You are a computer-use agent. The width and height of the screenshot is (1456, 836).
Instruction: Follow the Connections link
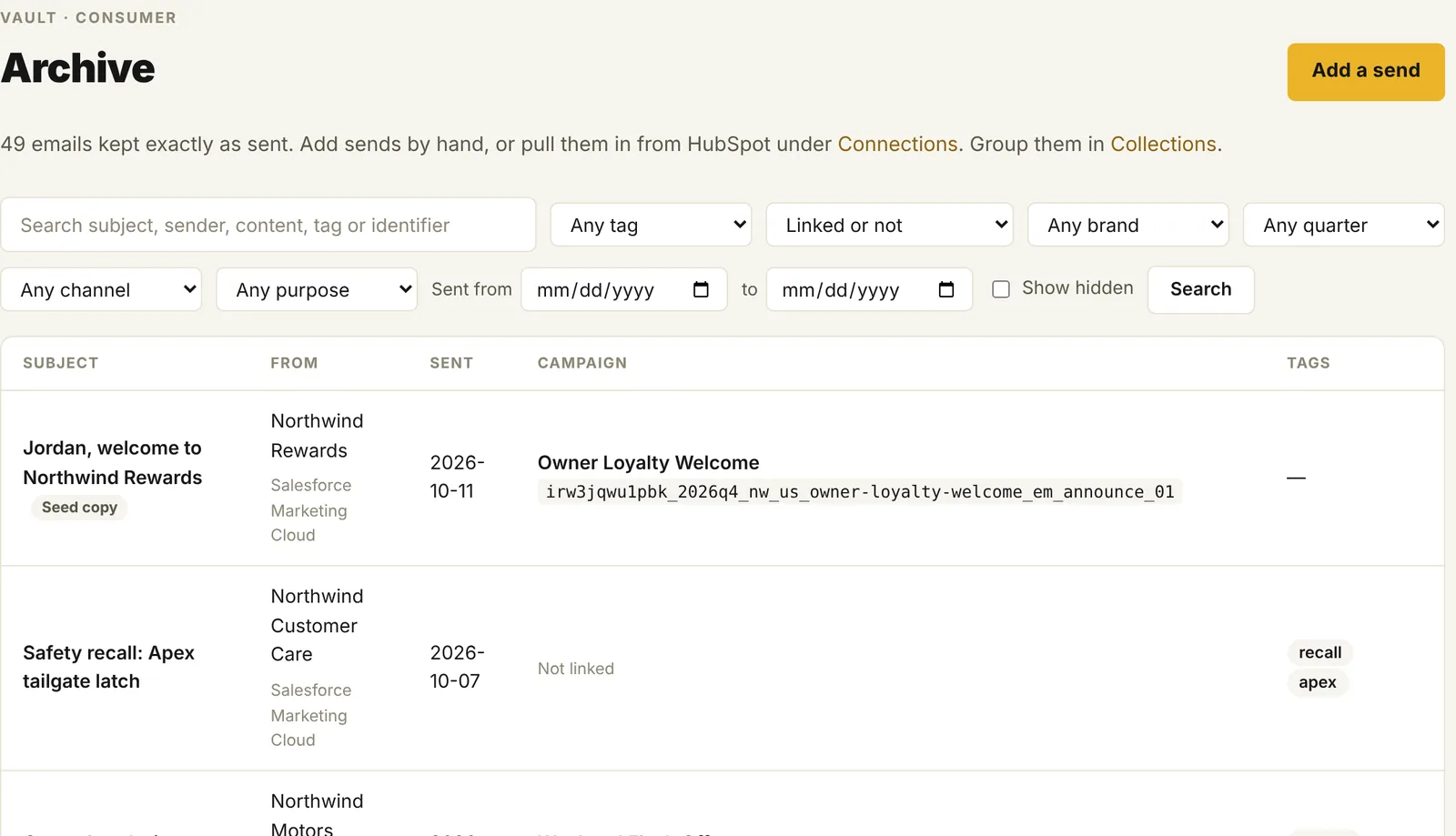point(897,144)
